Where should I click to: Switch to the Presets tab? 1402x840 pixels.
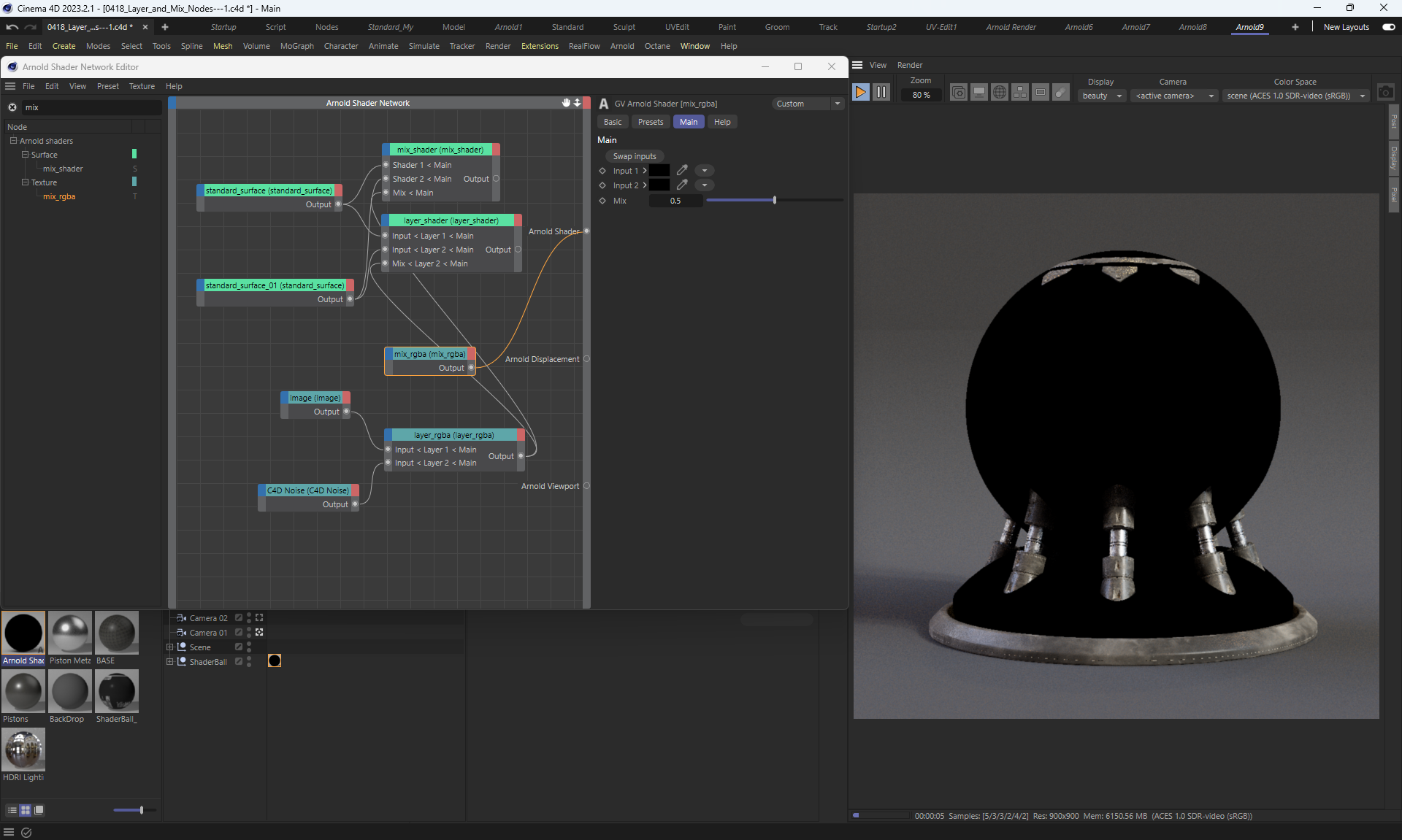(650, 122)
